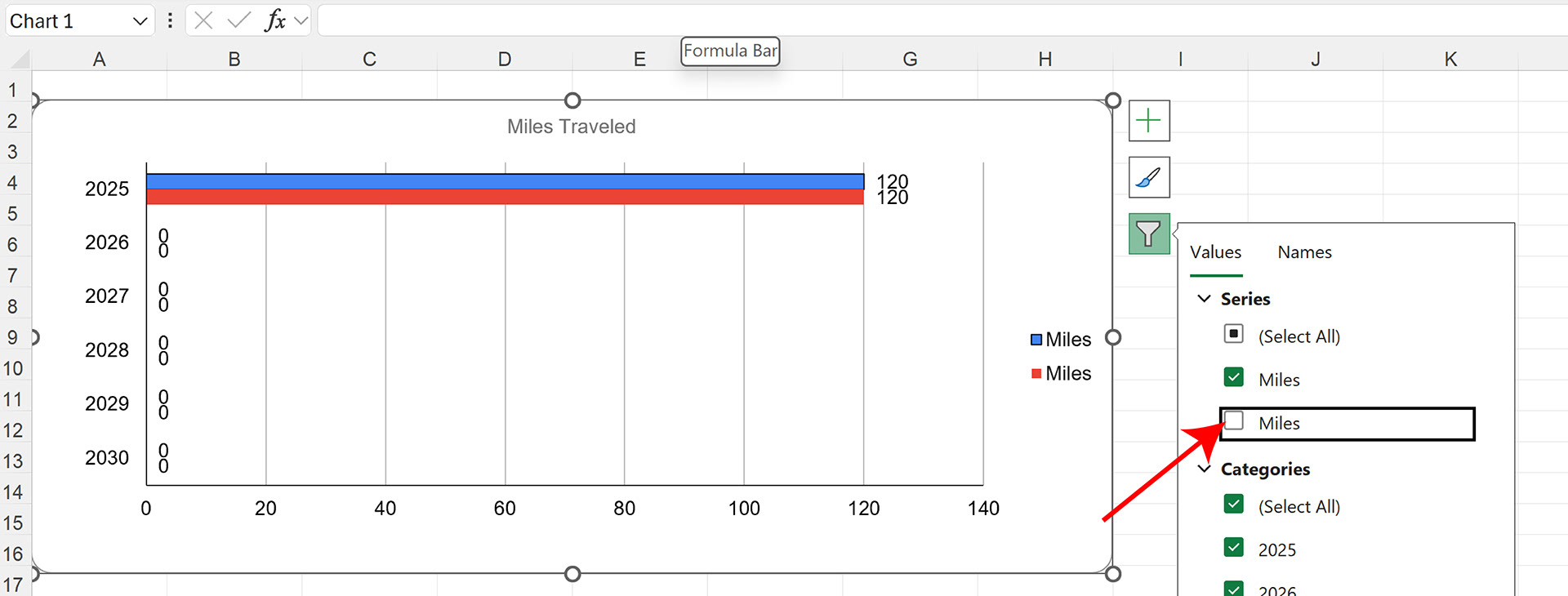Click the blue Miles legend swatch
The image size is (1568, 596).
pos(1036,340)
